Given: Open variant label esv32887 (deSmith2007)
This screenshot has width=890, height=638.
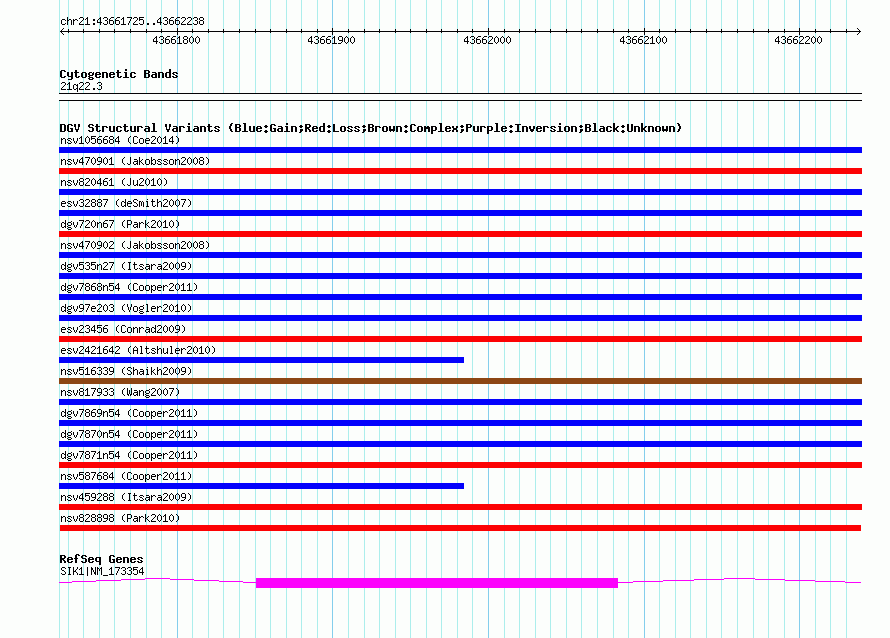Looking at the screenshot, I should pos(126,203).
